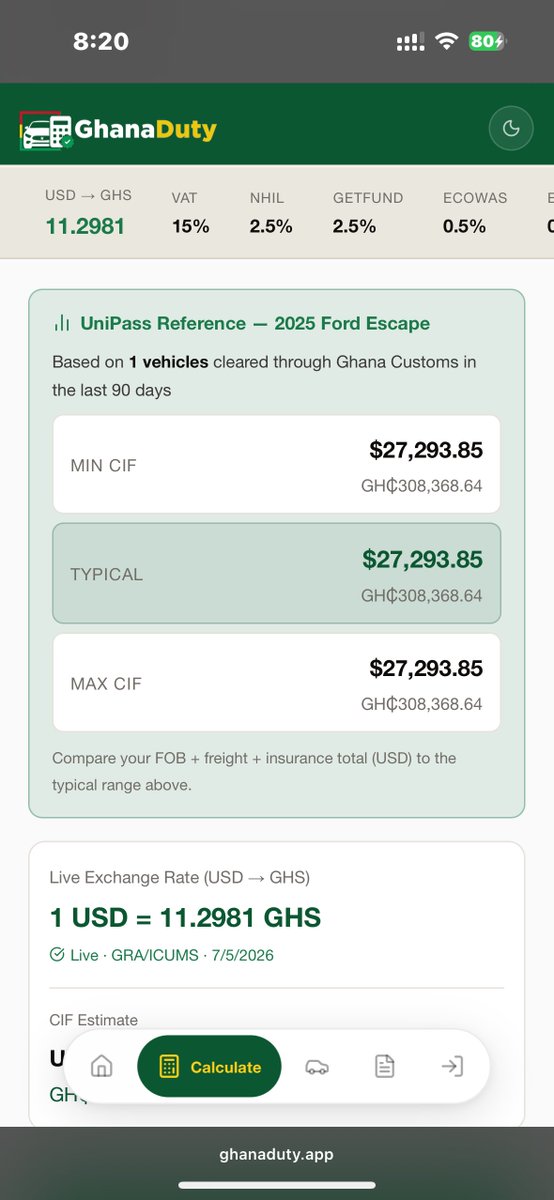Open the document icon in the bottom nav
Image resolution: width=554 pixels, height=1200 pixels.
click(x=384, y=1067)
